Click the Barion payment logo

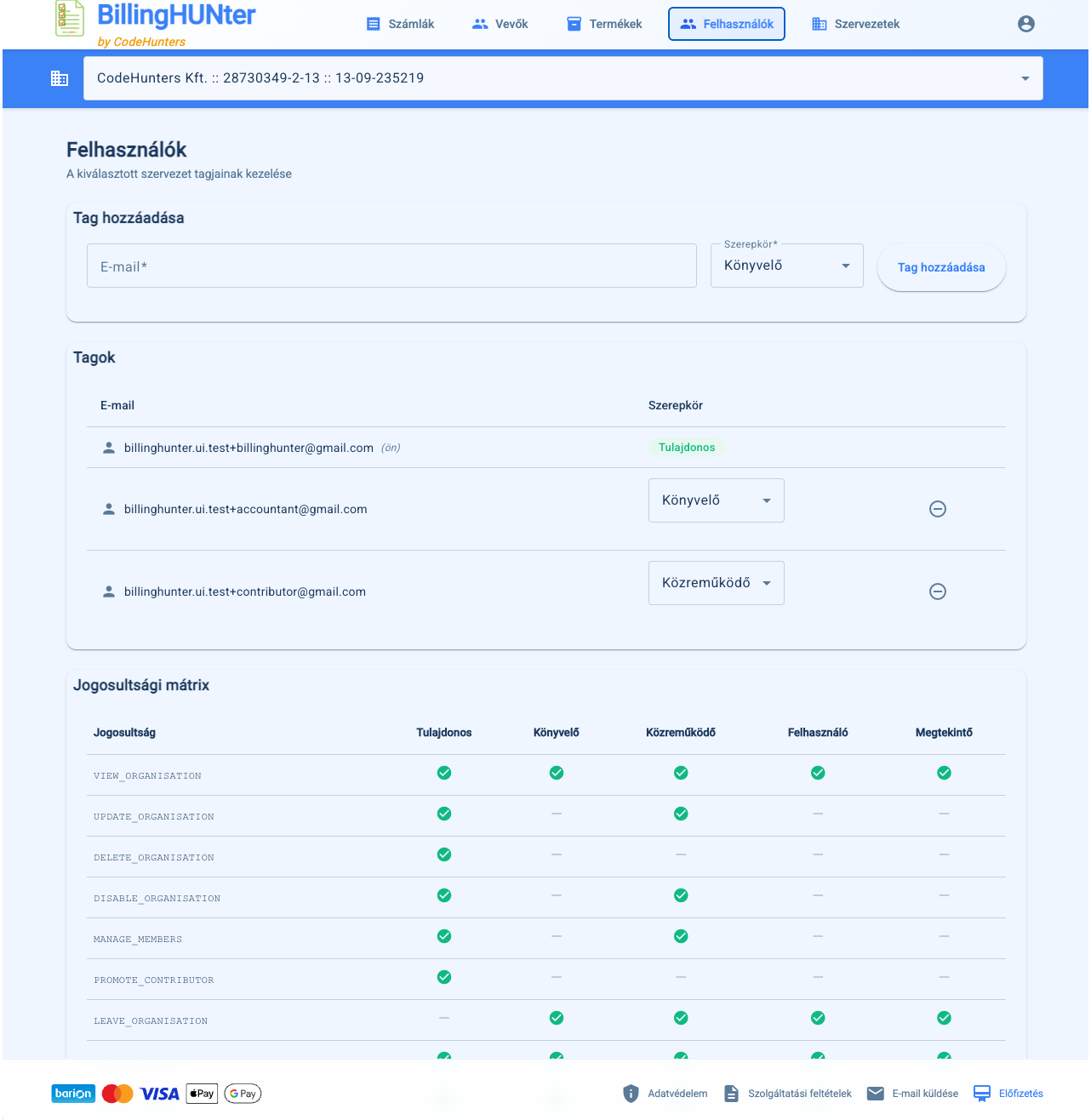[73, 1094]
